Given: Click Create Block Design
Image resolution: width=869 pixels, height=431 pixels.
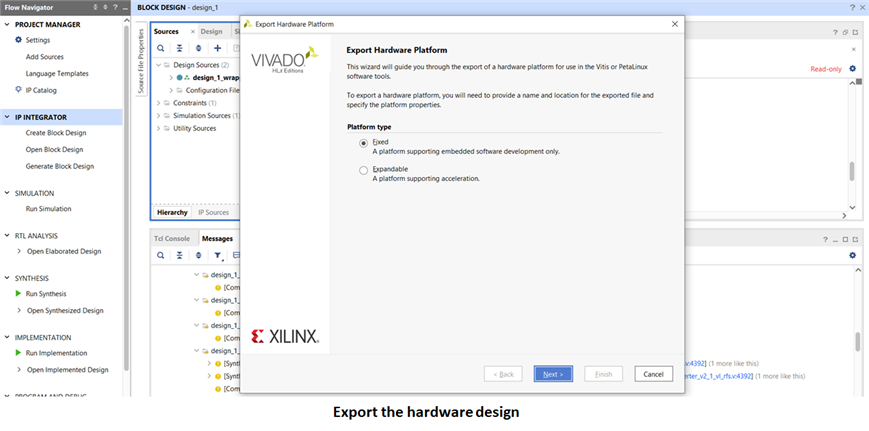Looking at the screenshot, I should 56,133.
